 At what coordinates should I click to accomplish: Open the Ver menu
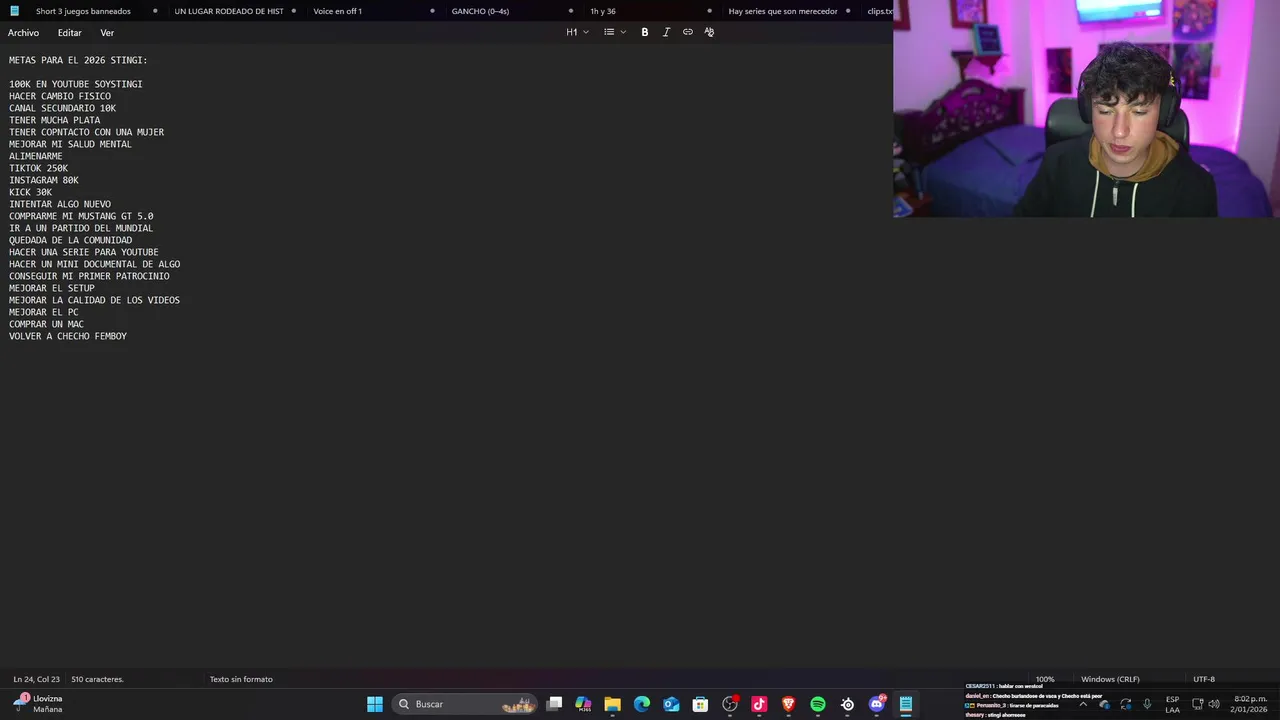pyautogui.click(x=107, y=33)
